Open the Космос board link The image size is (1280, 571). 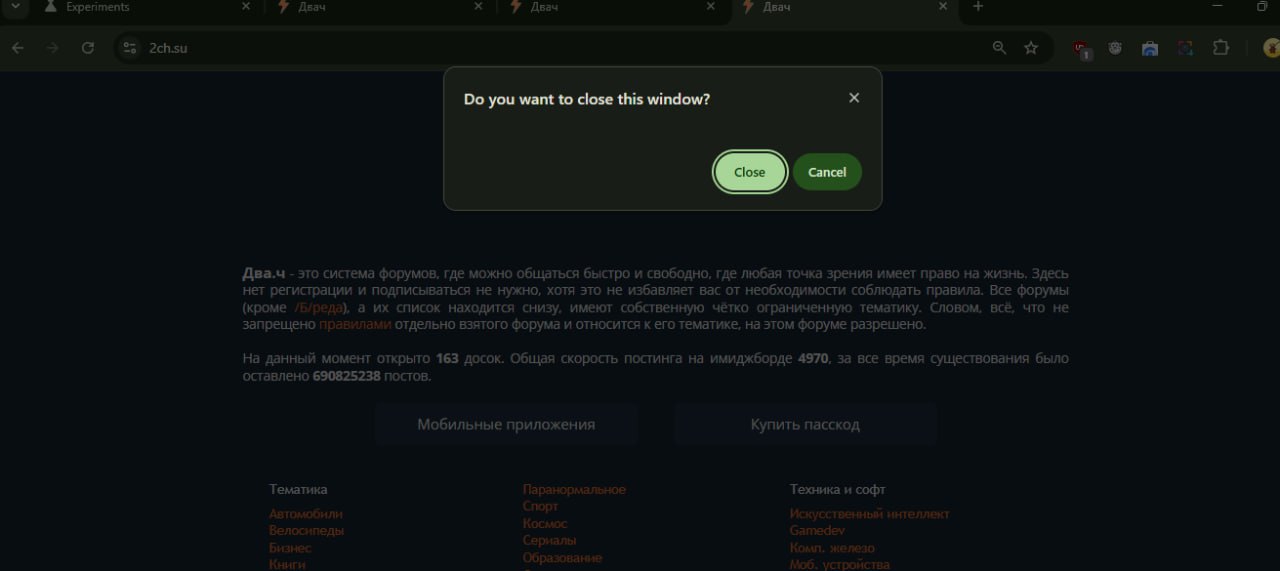coord(545,523)
